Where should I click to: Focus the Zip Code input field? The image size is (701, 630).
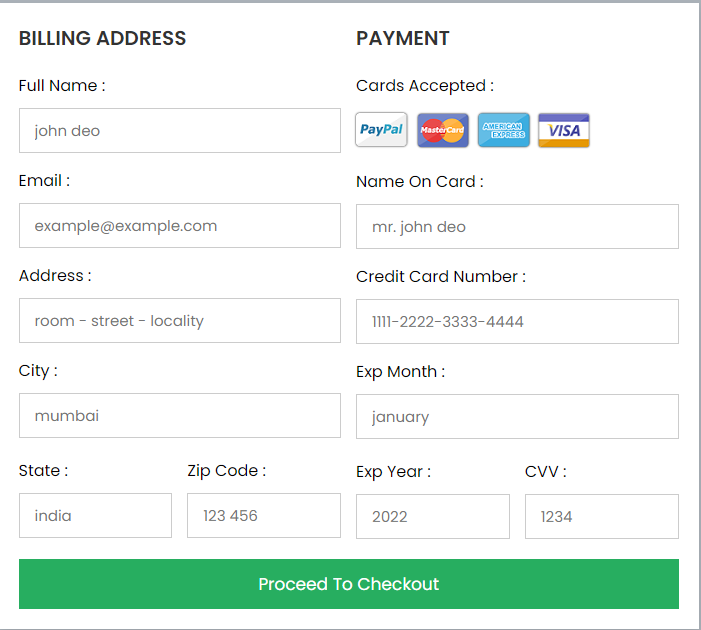click(x=264, y=516)
